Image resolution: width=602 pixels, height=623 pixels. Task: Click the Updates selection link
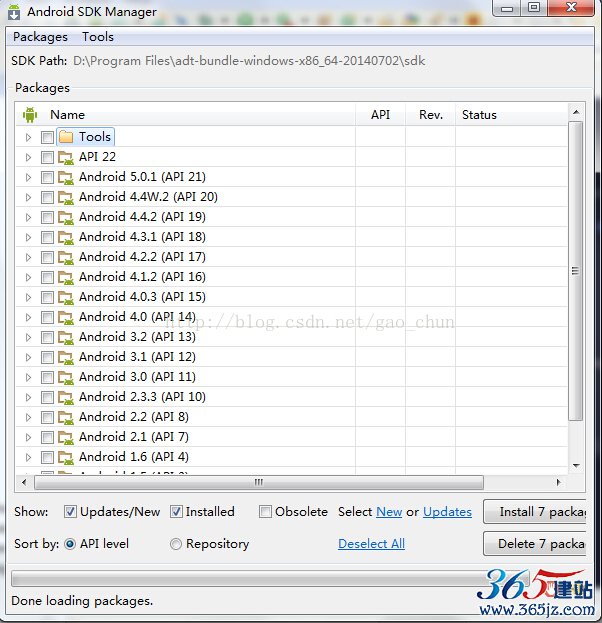tap(447, 512)
